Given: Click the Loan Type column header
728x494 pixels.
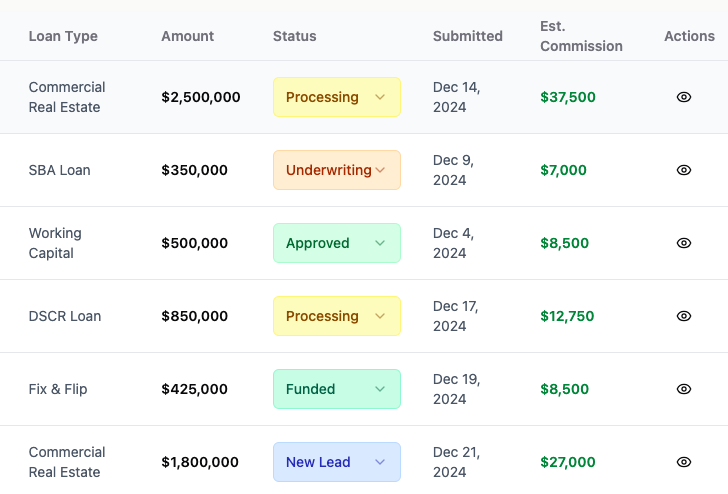Looking at the screenshot, I should [63, 36].
